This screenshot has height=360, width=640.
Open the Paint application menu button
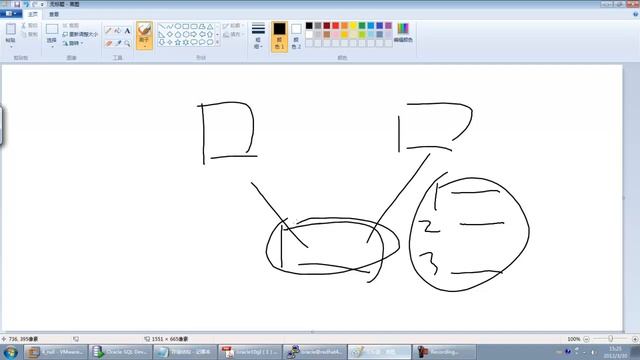coord(11,14)
